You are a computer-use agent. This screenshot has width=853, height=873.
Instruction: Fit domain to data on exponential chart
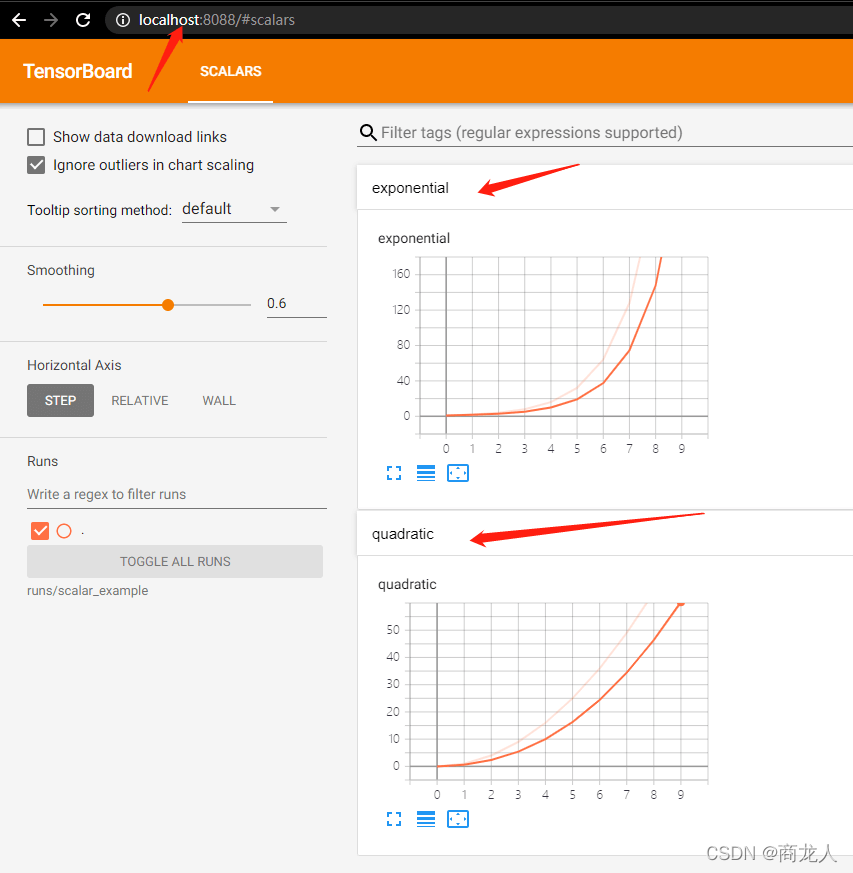pos(458,473)
